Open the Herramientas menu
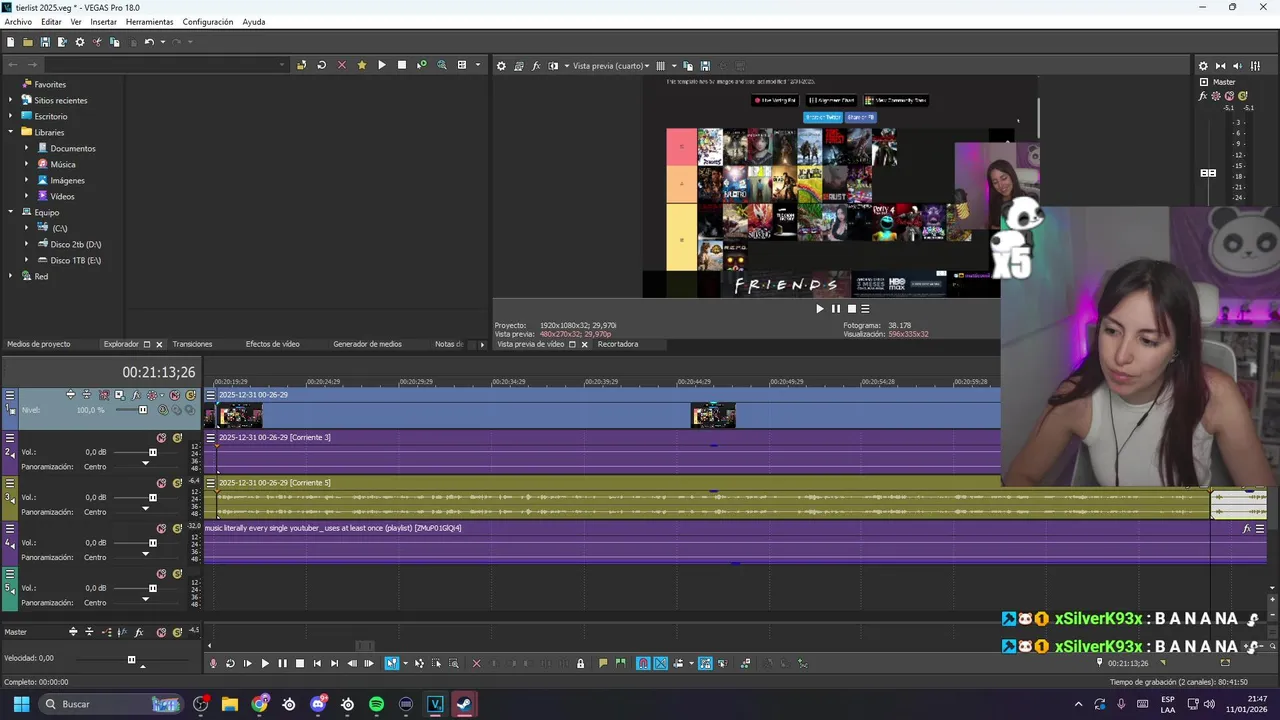Screen dimensions: 1280x720 [149, 22]
